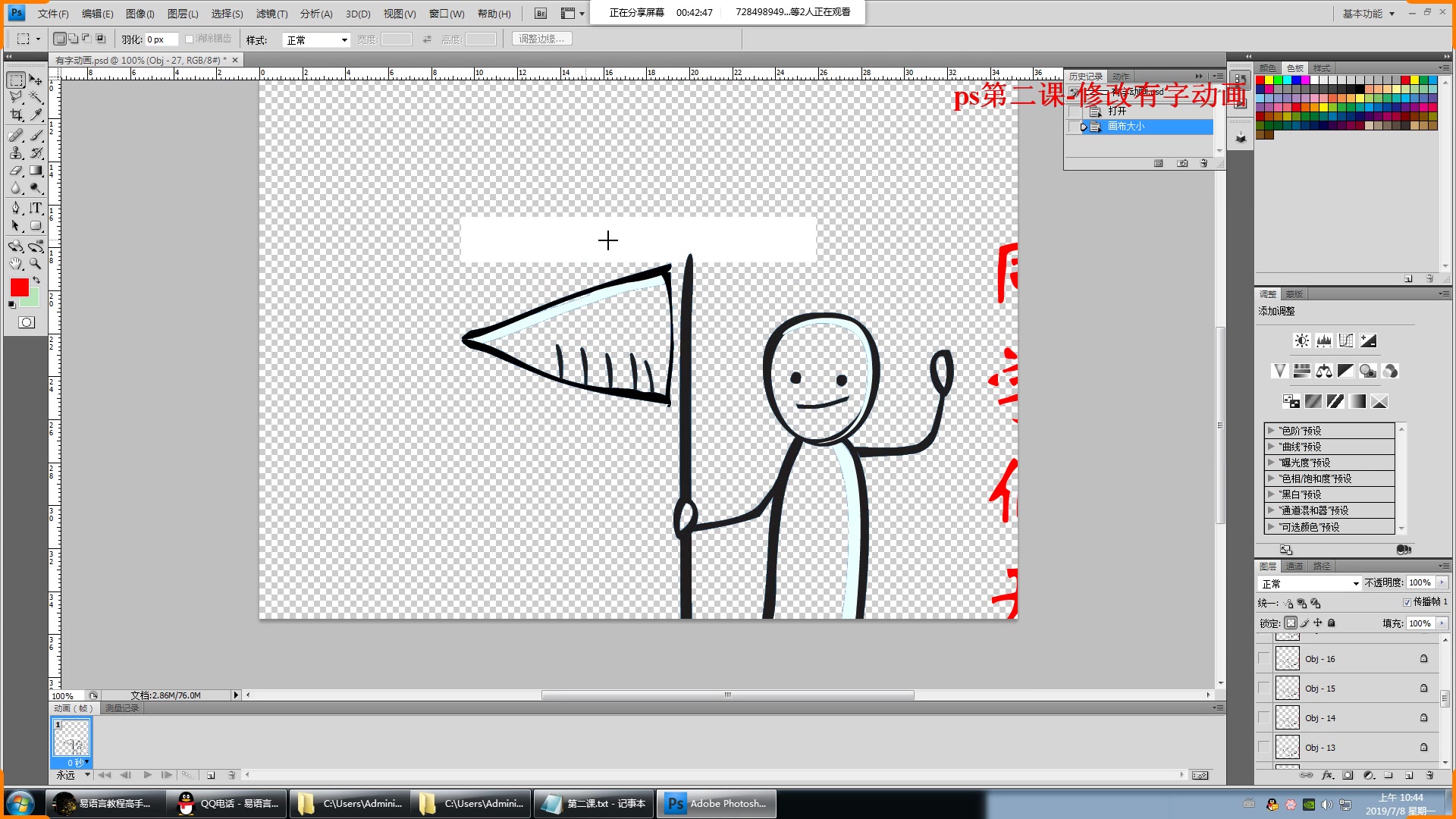Open the layer blend mode 正常 dropdown

1310,583
